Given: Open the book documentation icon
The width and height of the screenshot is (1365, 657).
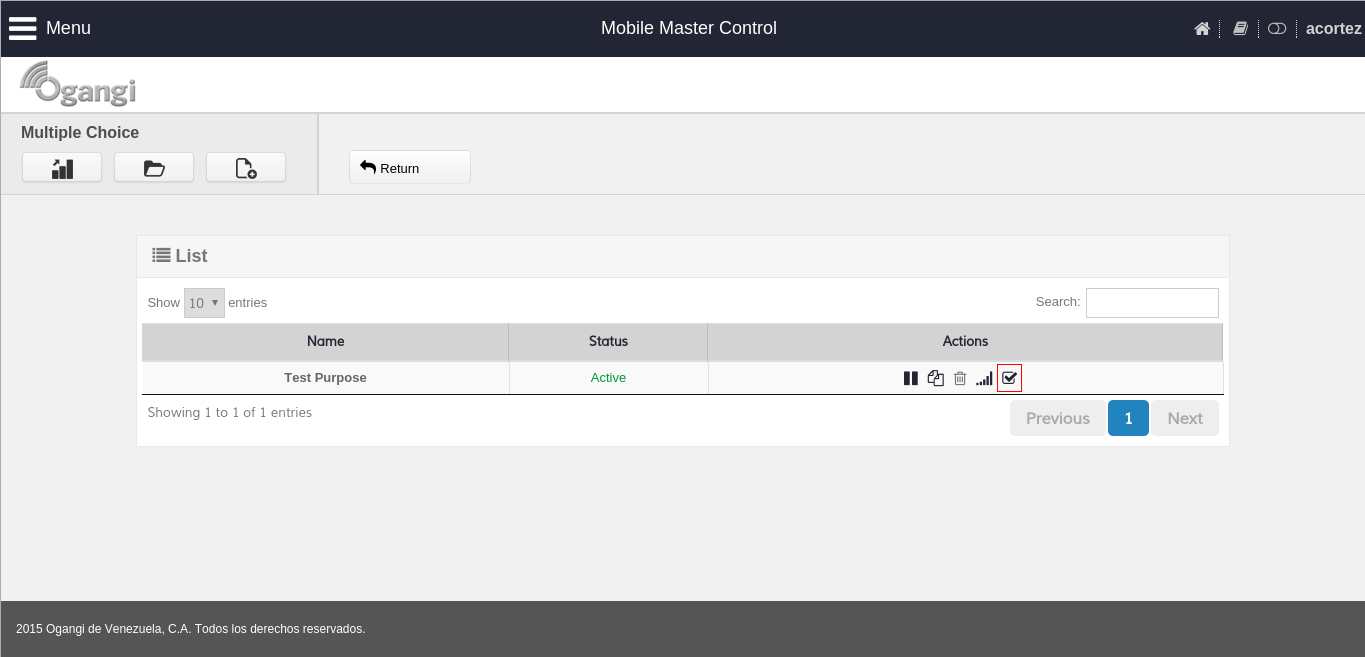Looking at the screenshot, I should point(1240,29).
